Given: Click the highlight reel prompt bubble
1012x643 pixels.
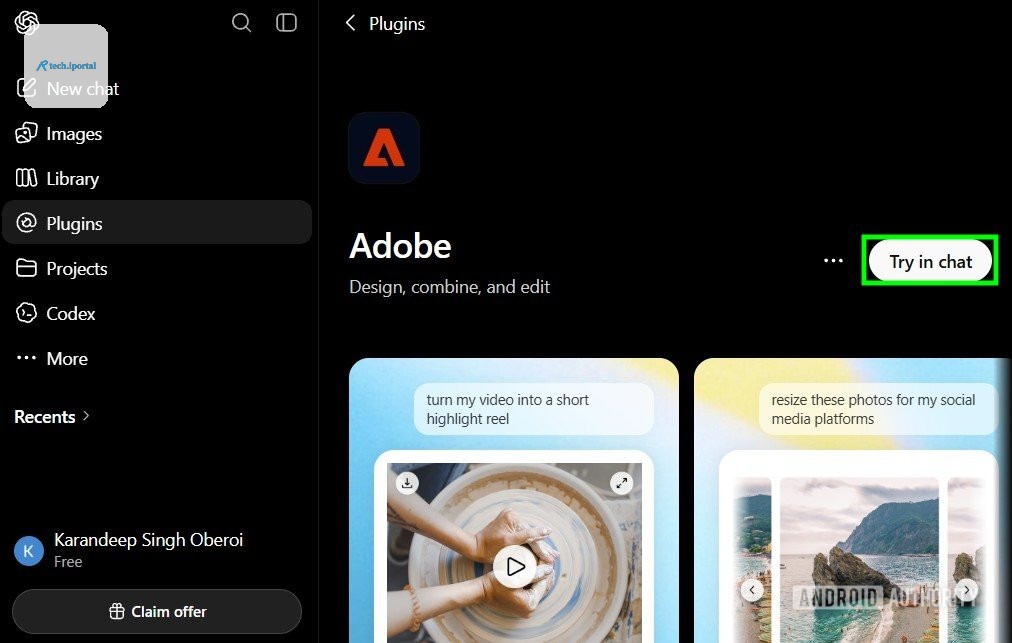Looking at the screenshot, I should [x=534, y=409].
